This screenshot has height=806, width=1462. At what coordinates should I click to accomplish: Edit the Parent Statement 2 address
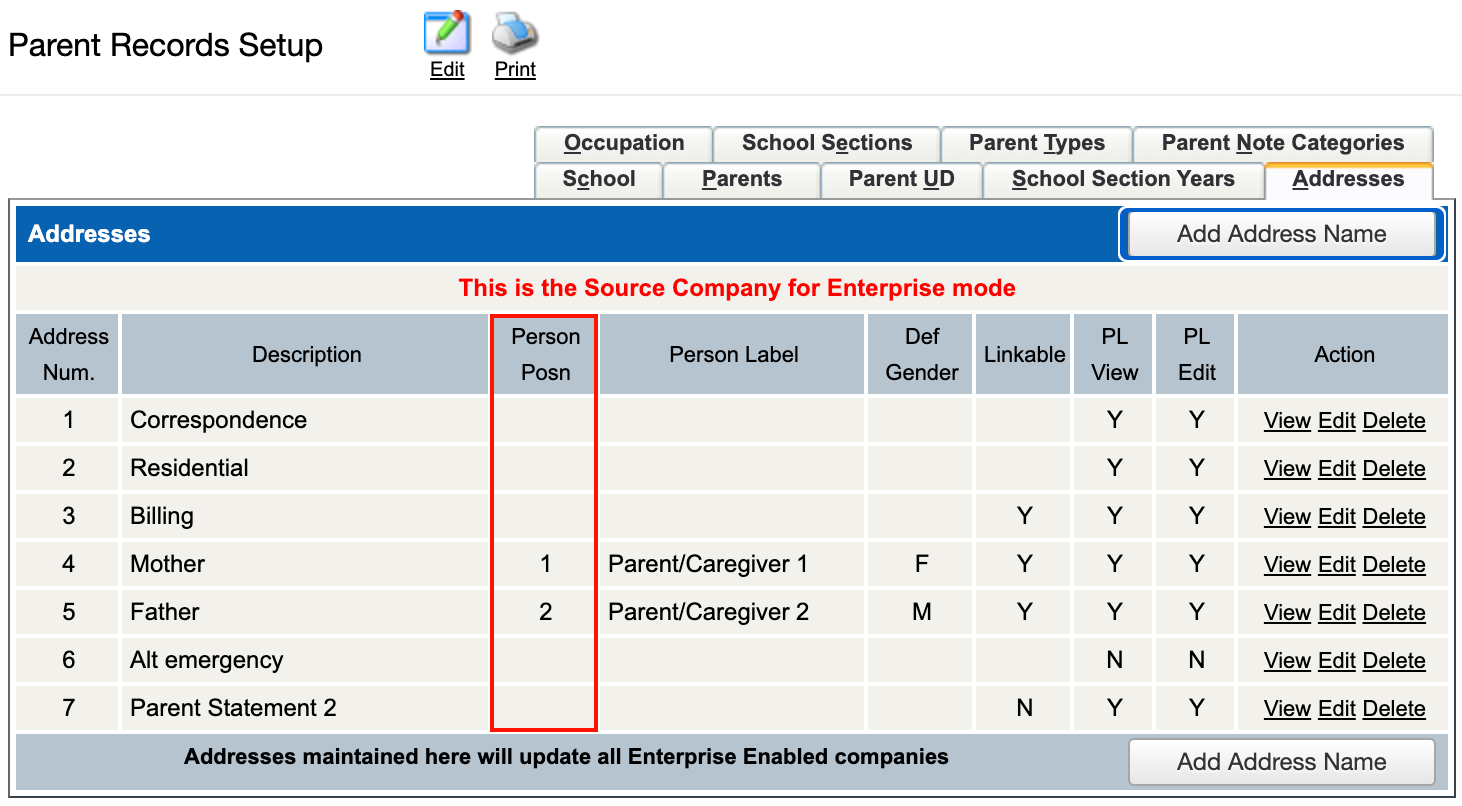[x=1336, y=709]
